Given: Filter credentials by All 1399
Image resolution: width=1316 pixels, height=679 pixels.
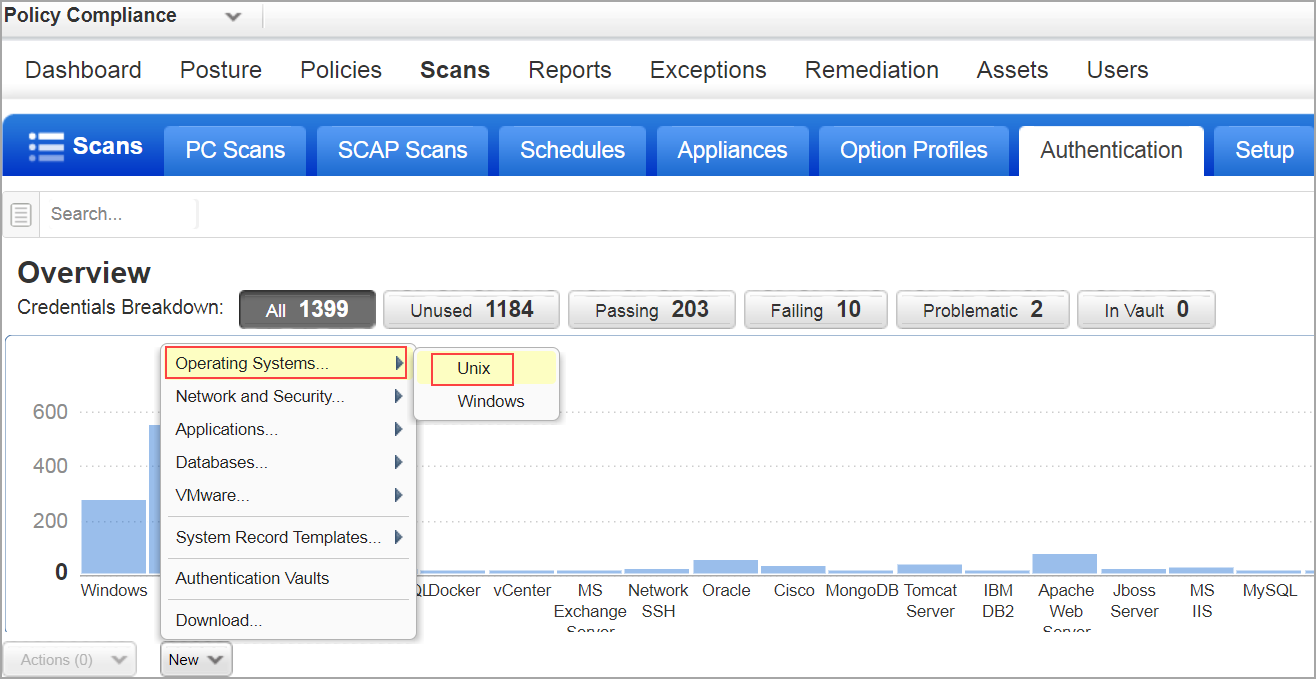Looking at the screenshot, I should 307,310.
